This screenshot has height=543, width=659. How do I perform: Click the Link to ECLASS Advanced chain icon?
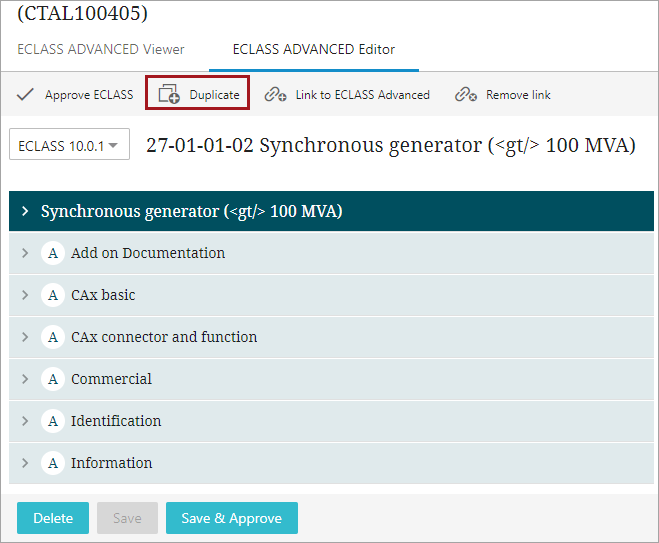(x=275, y=95)
